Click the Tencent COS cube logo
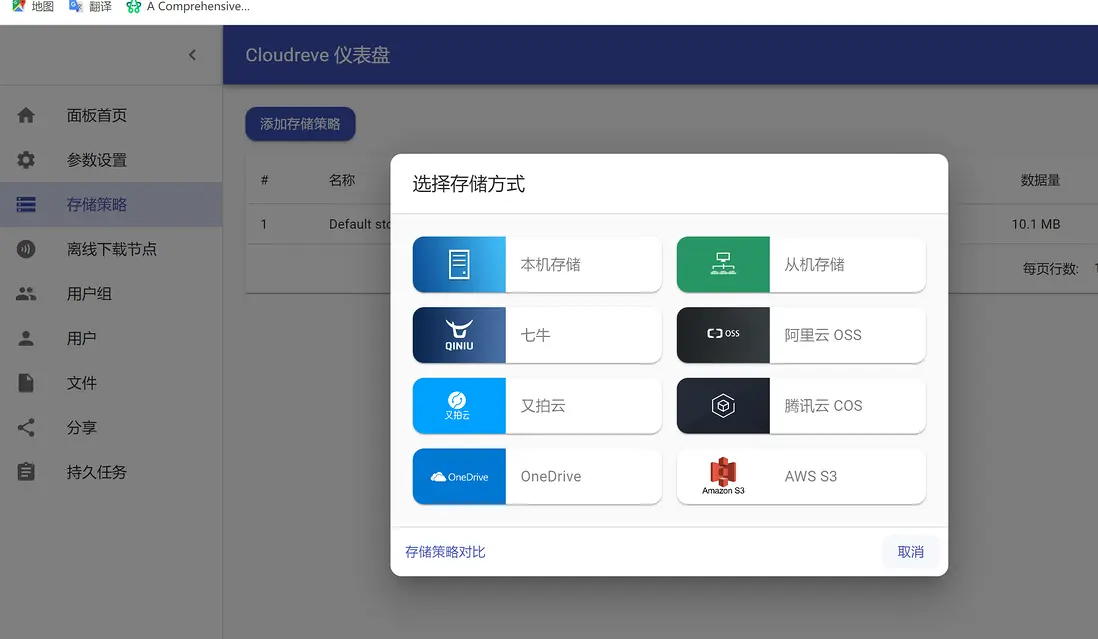Image resolution: width=1098 pixels, height=639 pixels. (x=723, y=406)
